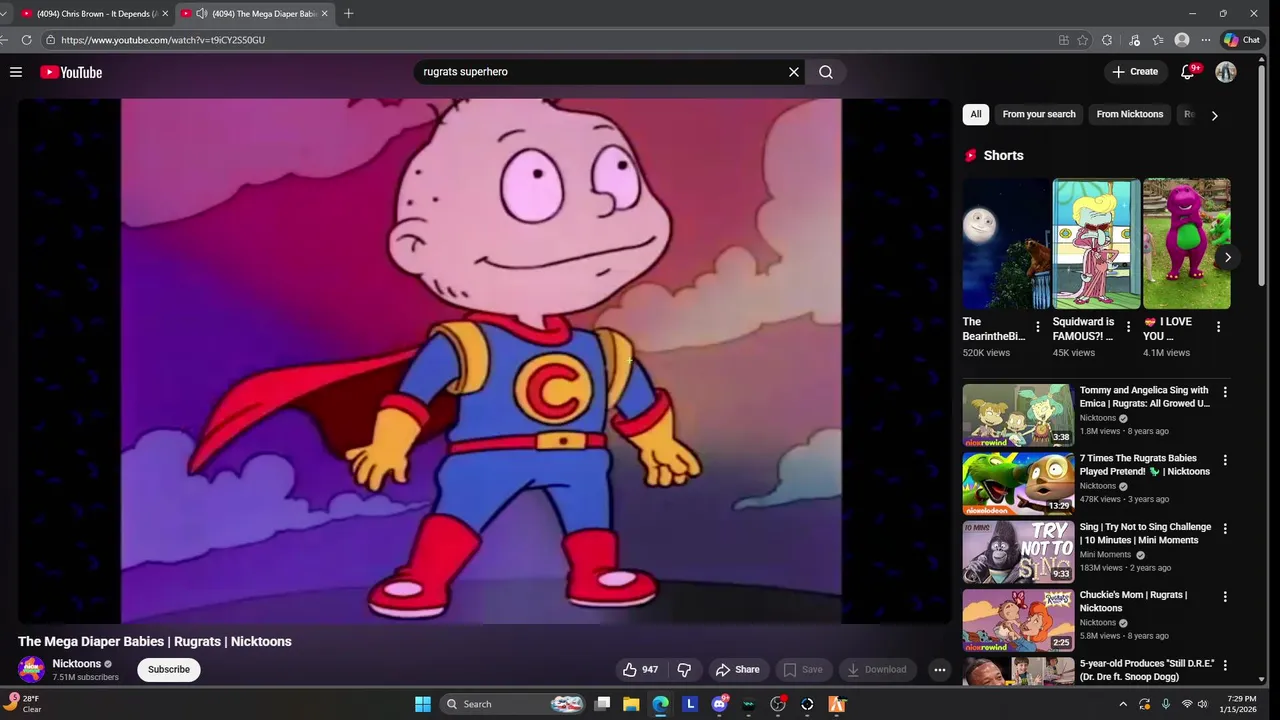Open Discord from the taskbar
1280x720 pixels.
point(719,704)
